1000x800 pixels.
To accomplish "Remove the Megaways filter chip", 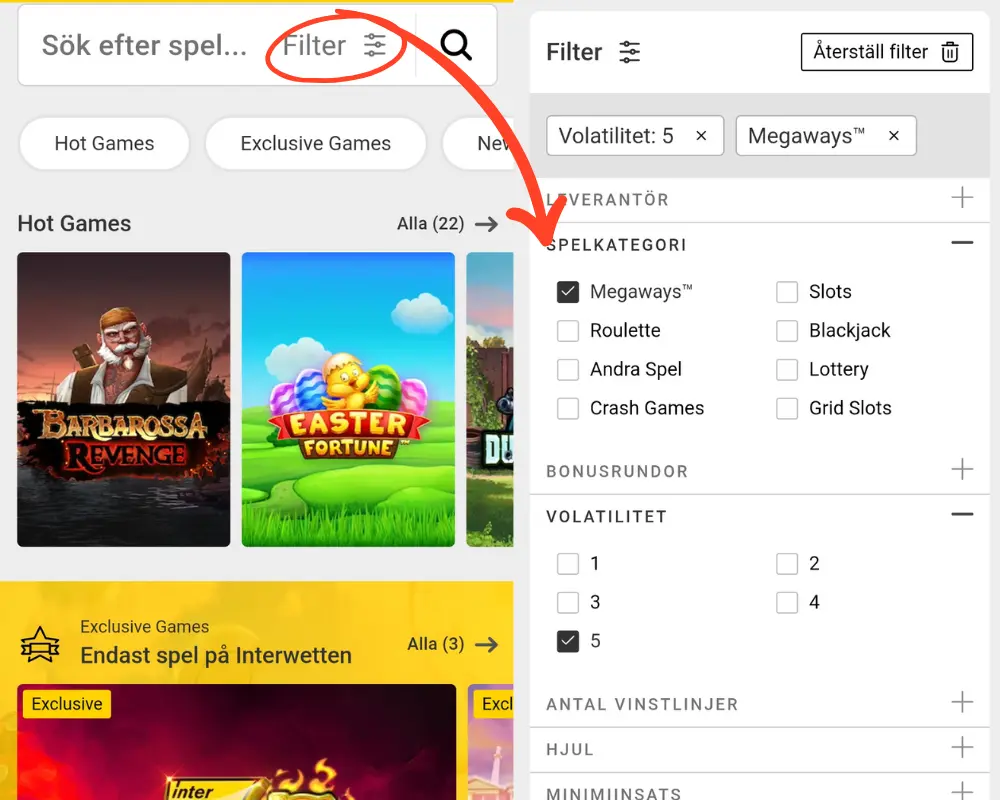I will coord(893,135).
